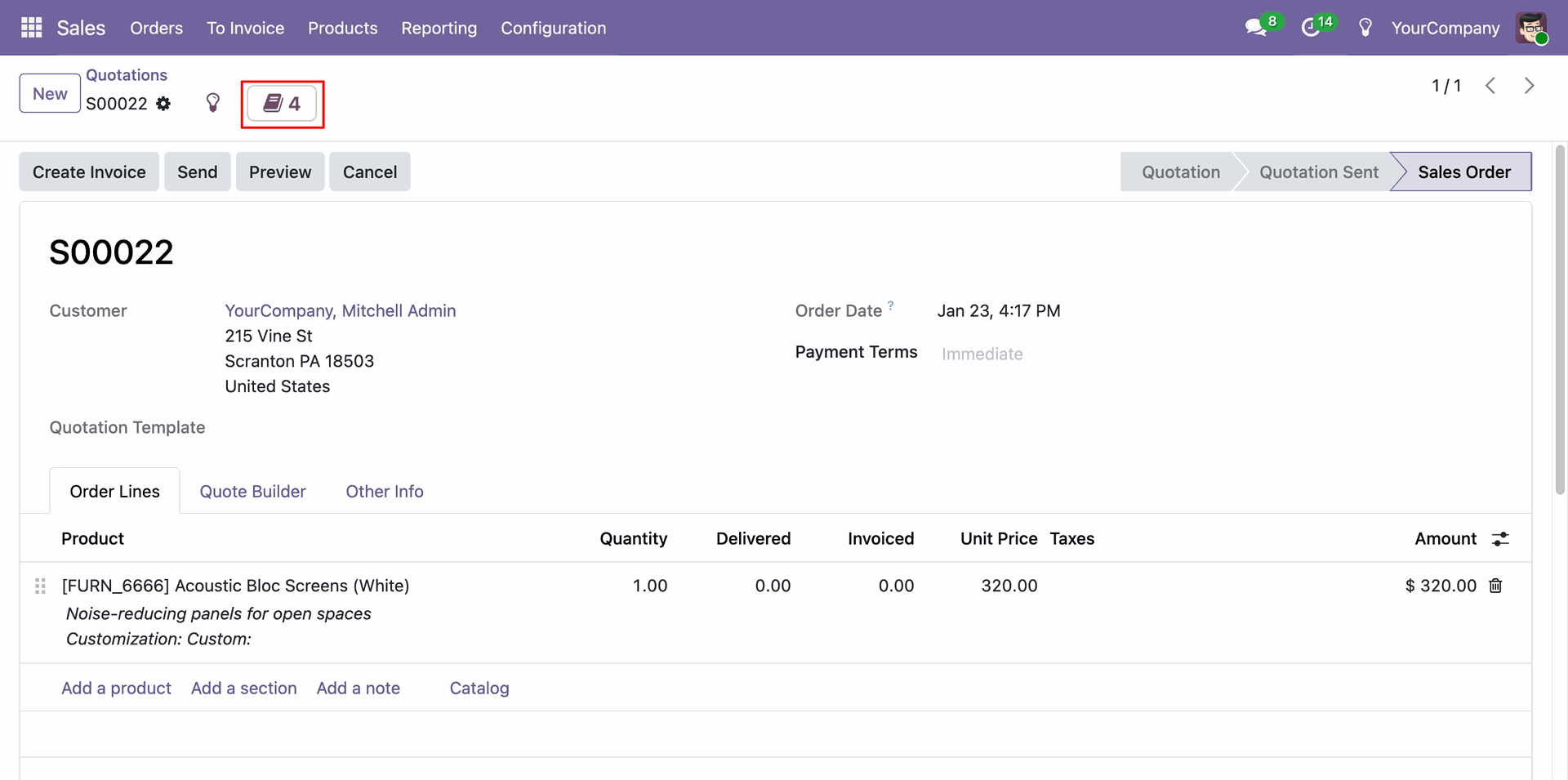This screenshot has height=780, width=1568.
Task: Open the apps grid menu icon
Action: (x=31, y=28)
